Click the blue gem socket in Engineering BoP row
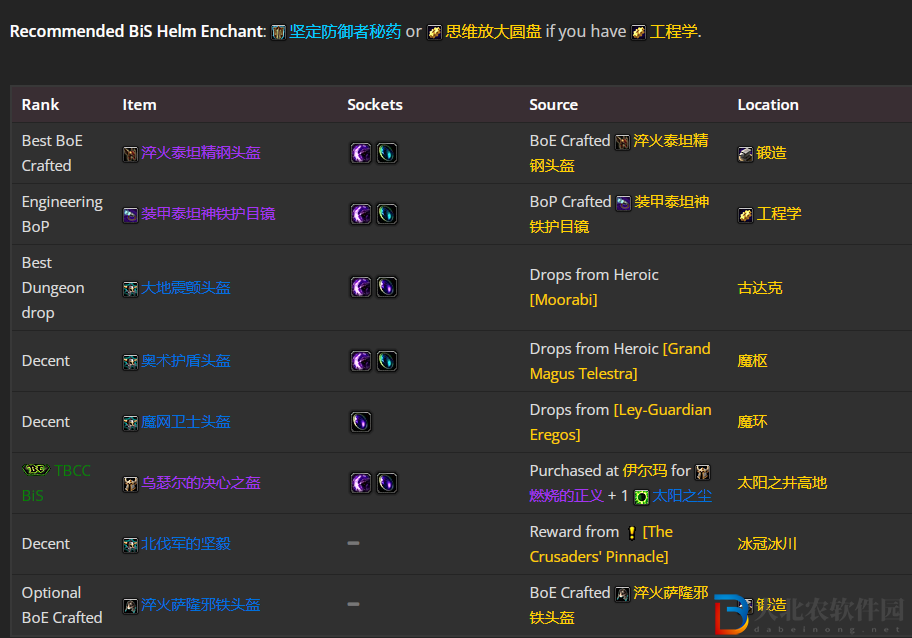 click(x=387, y=214)
